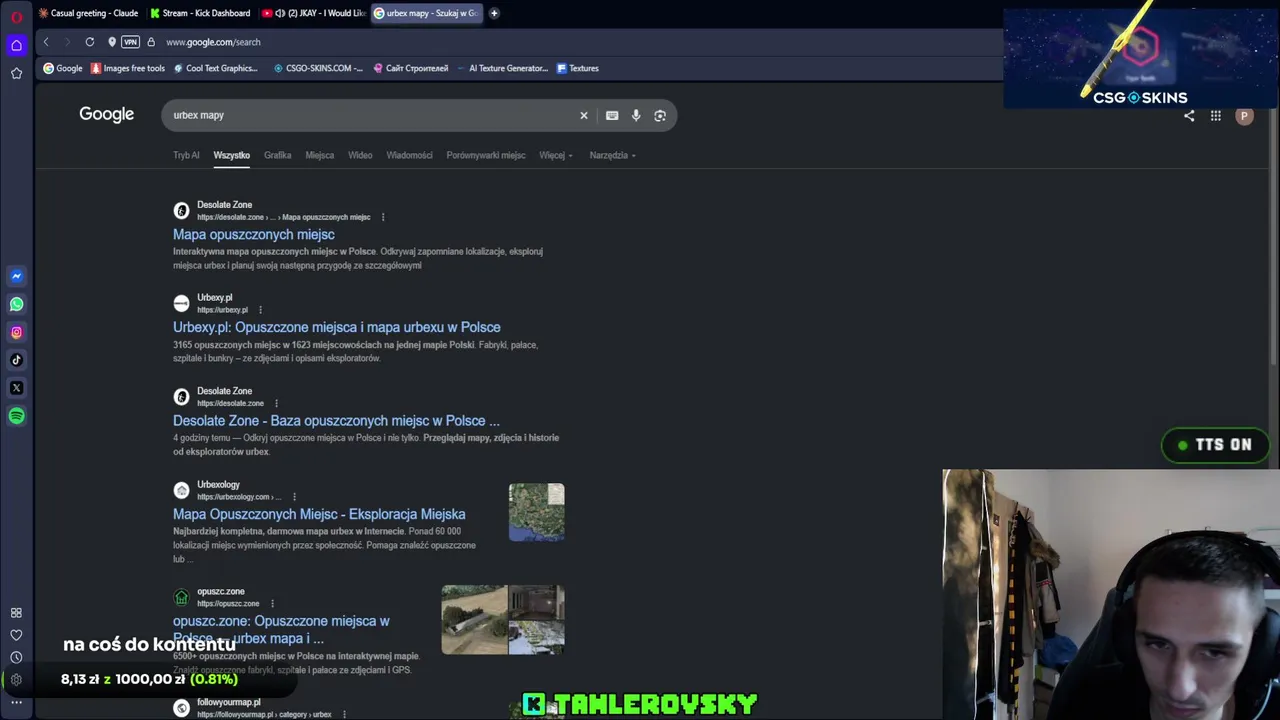Open the opuszc.zone result link
1280x720 pixels.
(x=281, y=629)
